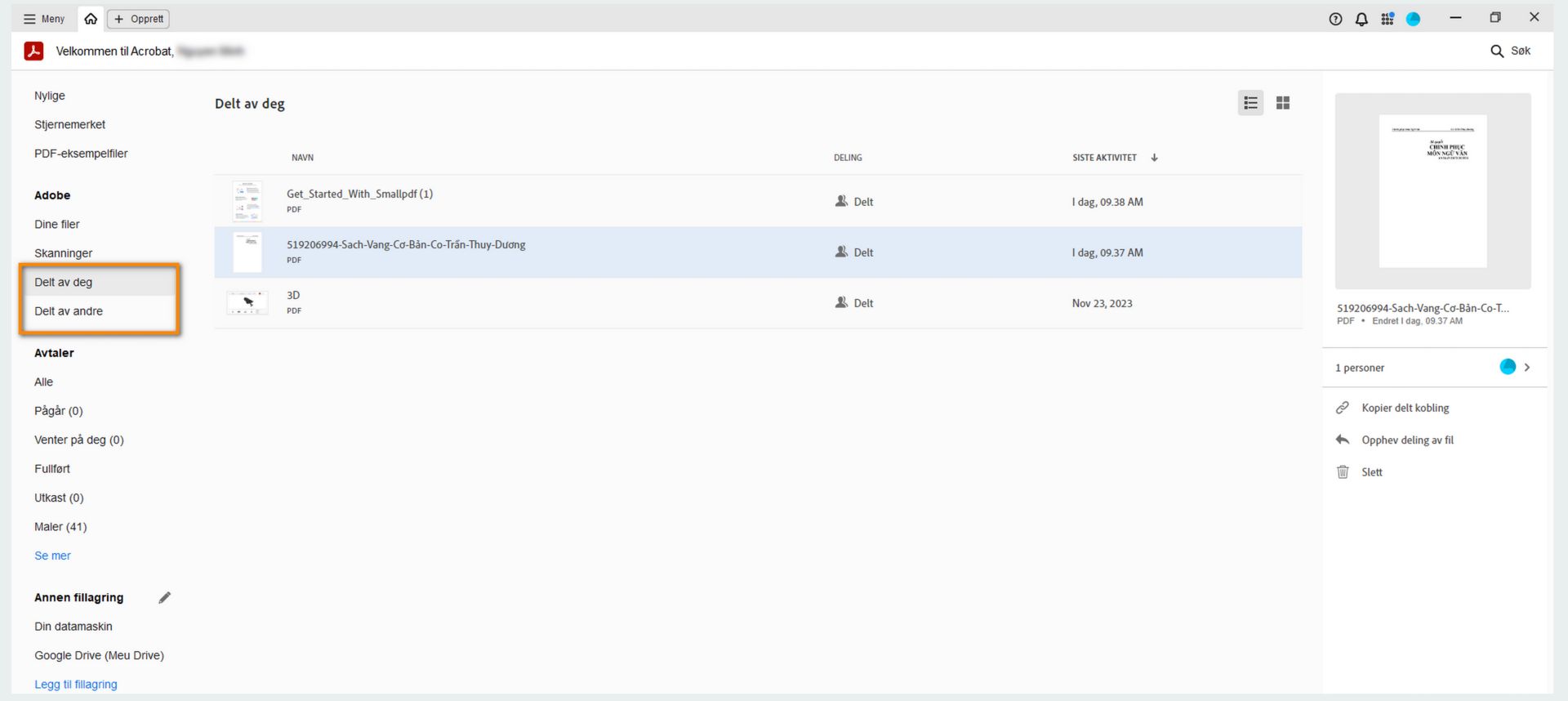Sort by the DELING column header

848,158
